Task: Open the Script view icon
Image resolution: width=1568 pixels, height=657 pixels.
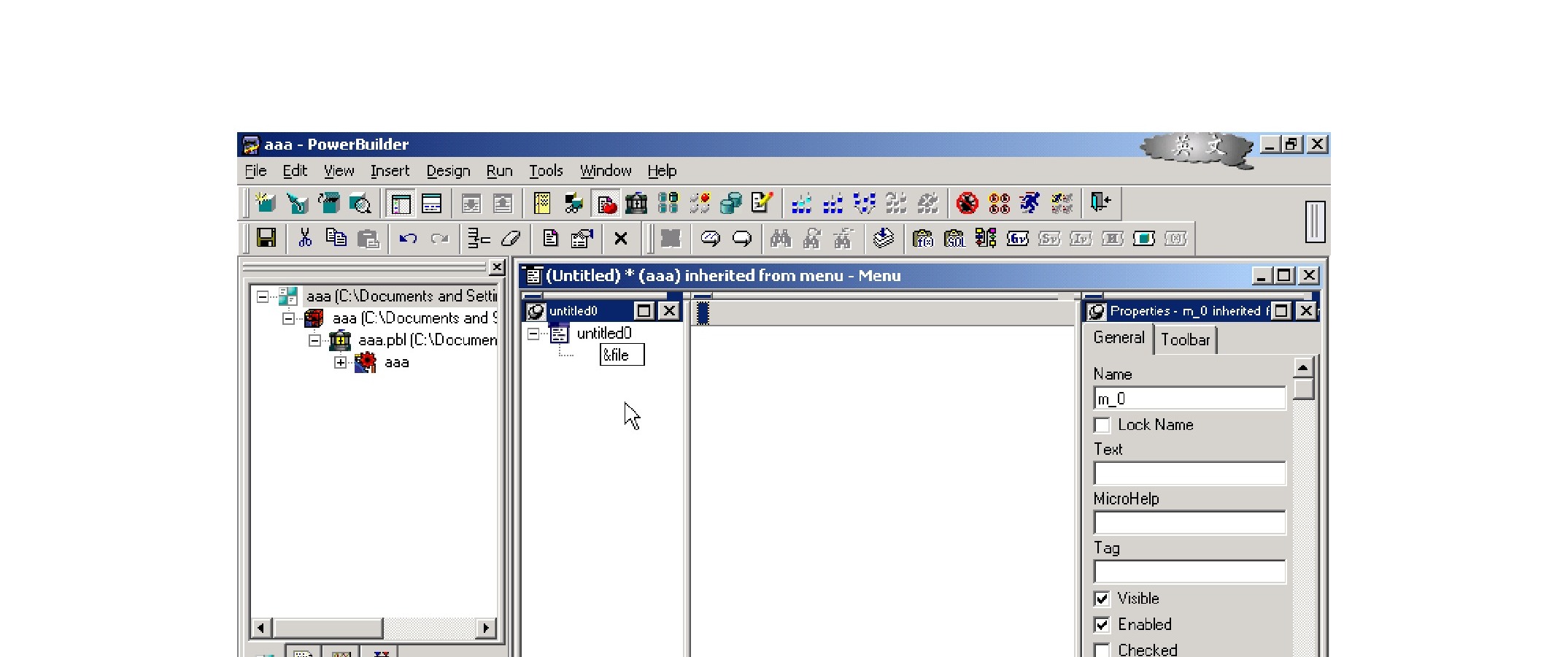Action: [x=550, y=238]
